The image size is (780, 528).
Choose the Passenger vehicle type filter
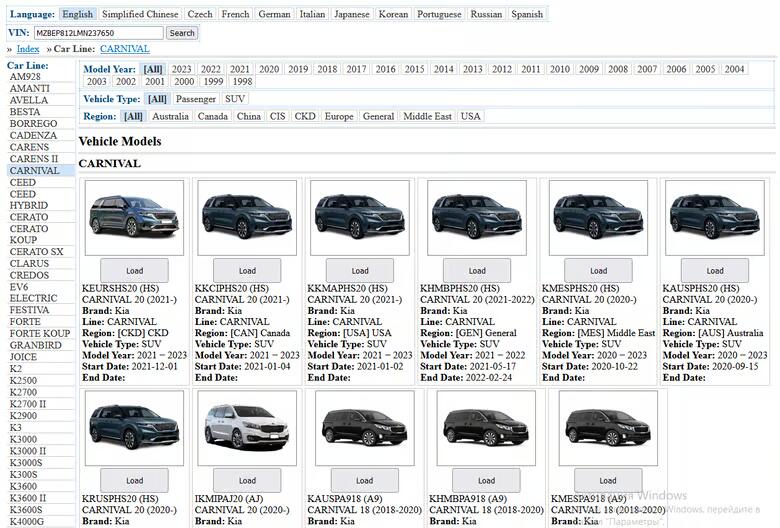coord(196,99)
